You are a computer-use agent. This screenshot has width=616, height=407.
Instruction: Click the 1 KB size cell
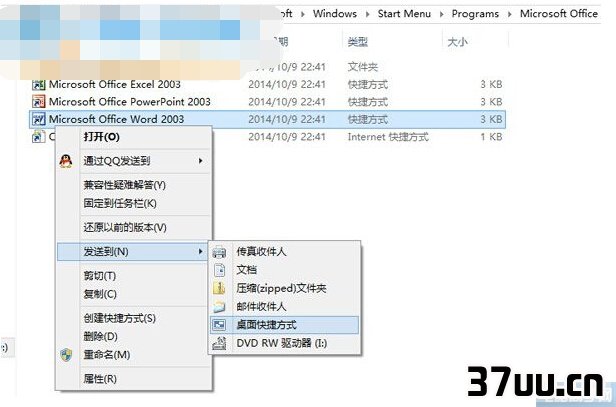[491, 137]
